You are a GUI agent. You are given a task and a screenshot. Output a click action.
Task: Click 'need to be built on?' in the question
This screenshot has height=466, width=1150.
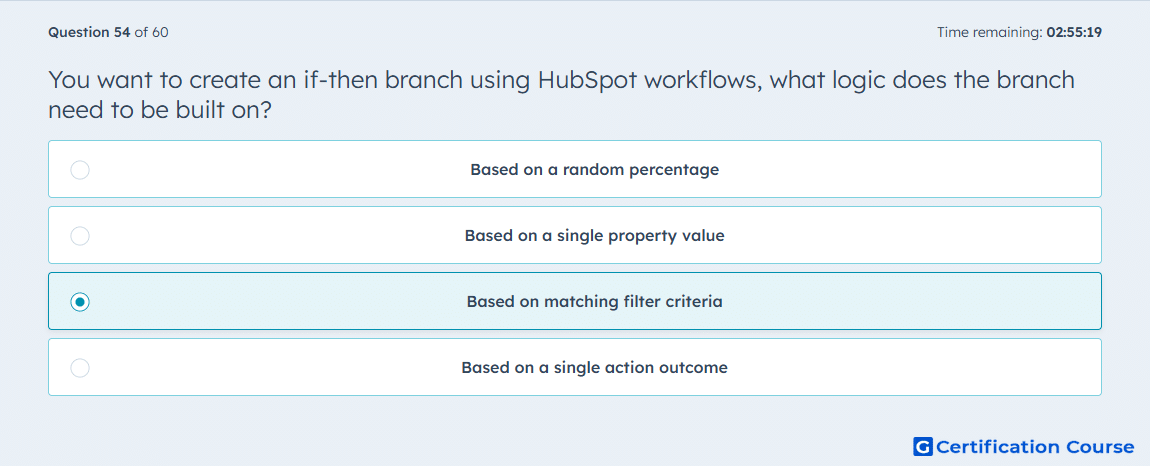(x=166, y=110)
